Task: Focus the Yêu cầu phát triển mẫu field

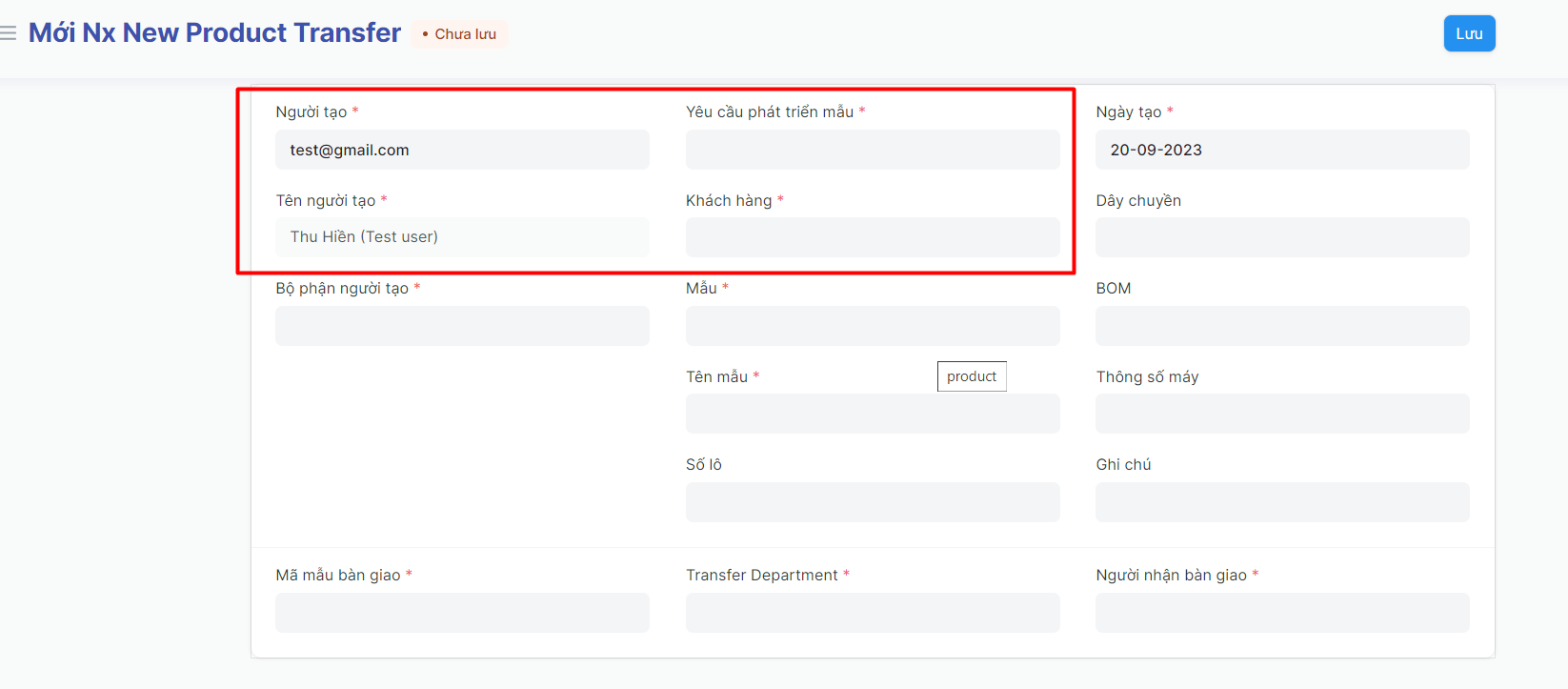Action: [872, 150]
